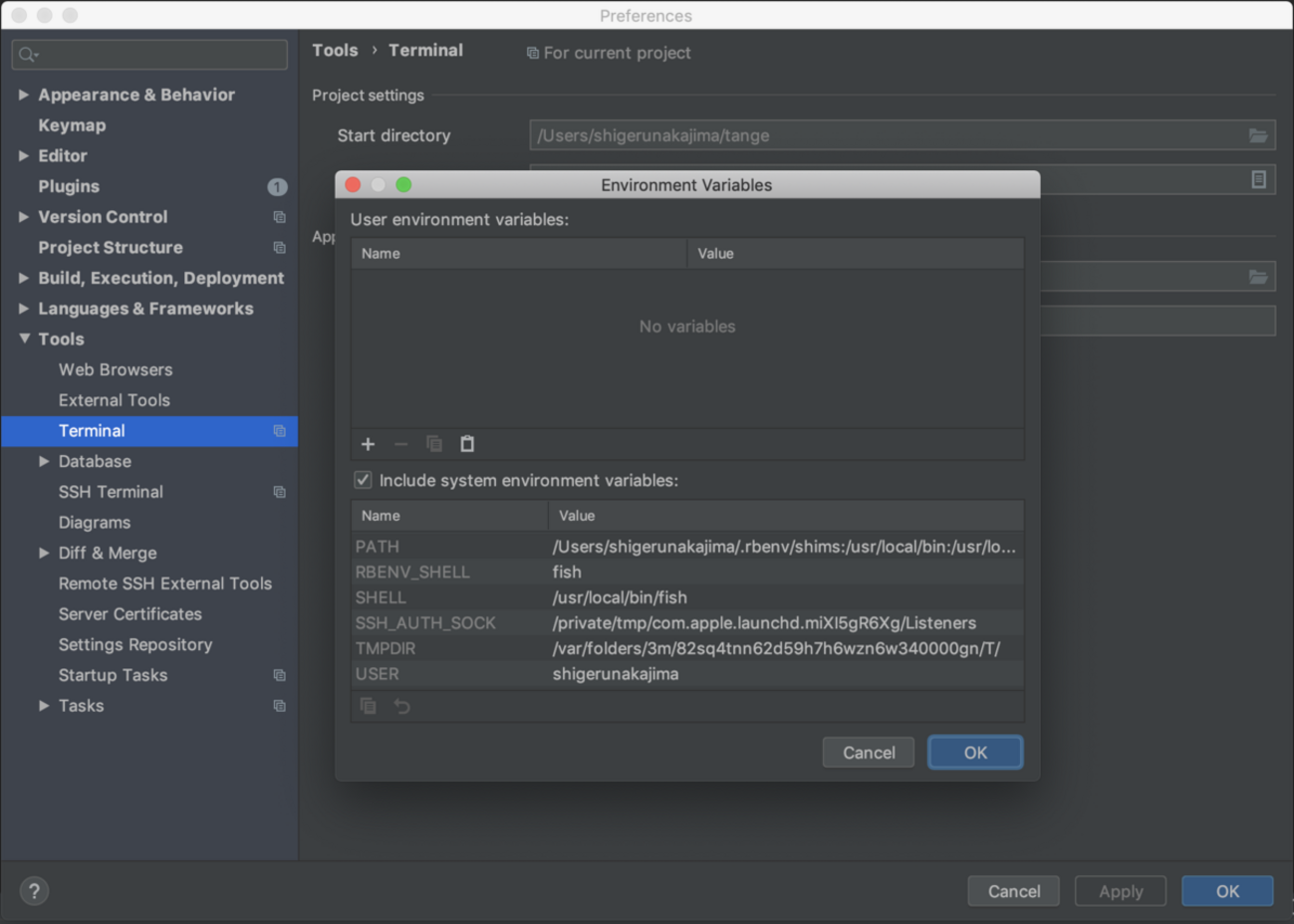The width and height of the screenshot is (1294, 924).
Task: Click the project-level icon beside Version Control
Action: pyautogui.click(x=279, y=217)
